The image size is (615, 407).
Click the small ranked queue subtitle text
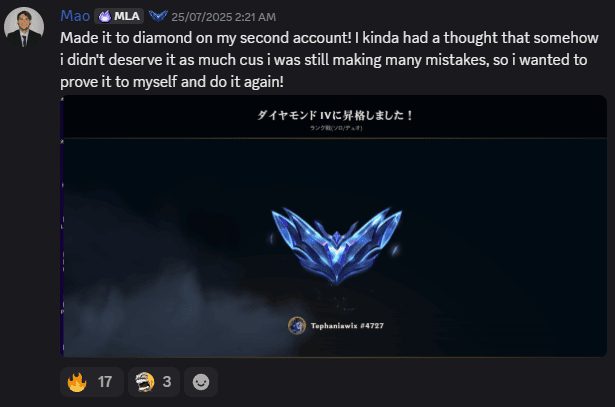pyautogui.click(x=336, y=128)
